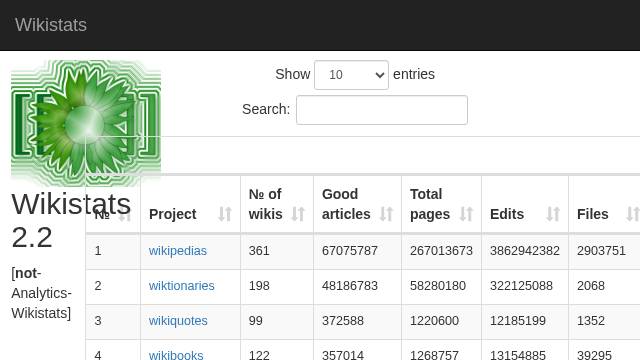640x360 pixels.
Task: Open the wikiquotes project link
Action: point(178,321)
